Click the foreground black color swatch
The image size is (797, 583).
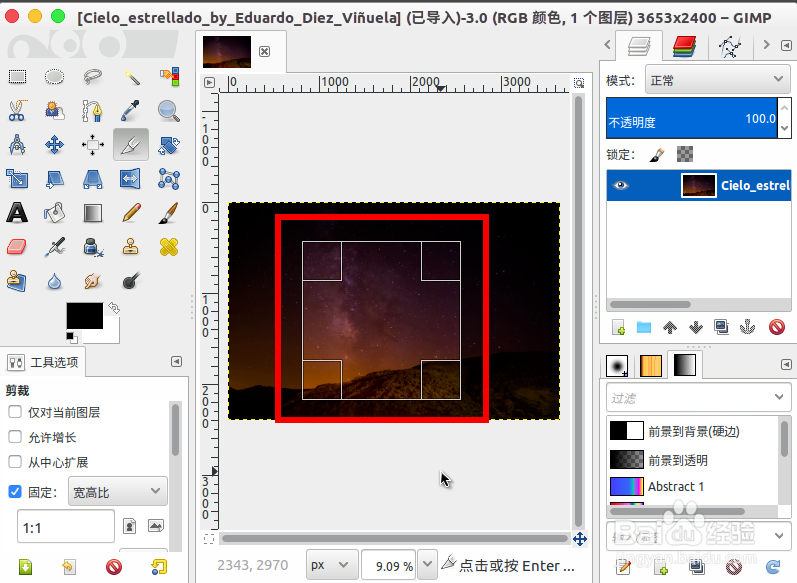[84, 316]
